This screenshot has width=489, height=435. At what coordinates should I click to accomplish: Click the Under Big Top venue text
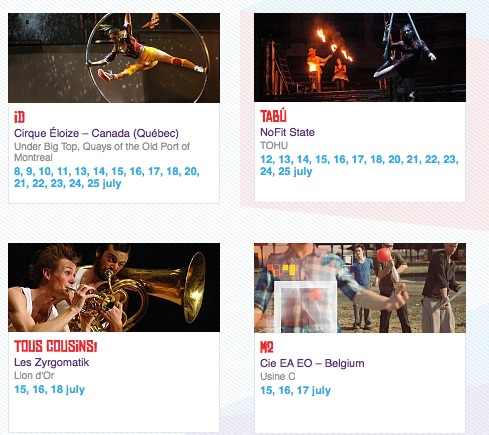click(102, 152)
